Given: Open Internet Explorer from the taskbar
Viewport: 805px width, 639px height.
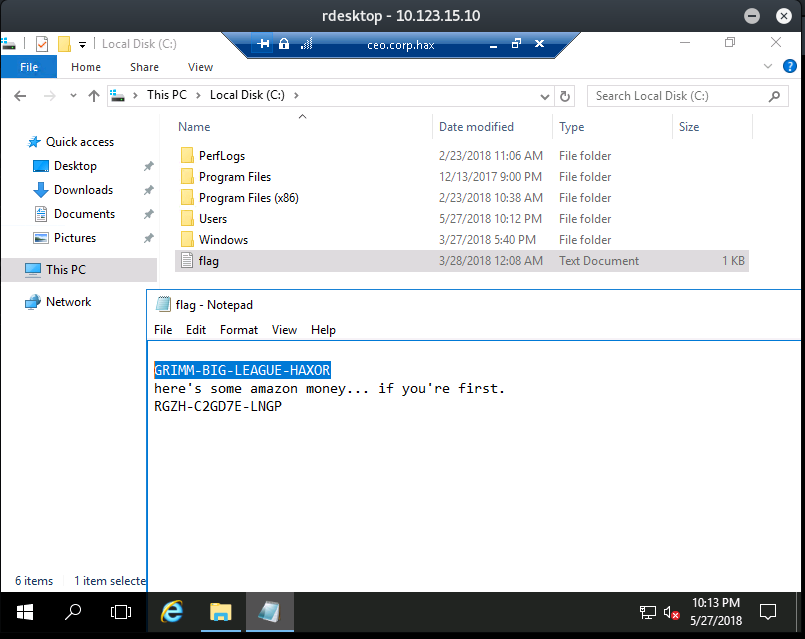Looking at the screenshot, I should [172, 611].
